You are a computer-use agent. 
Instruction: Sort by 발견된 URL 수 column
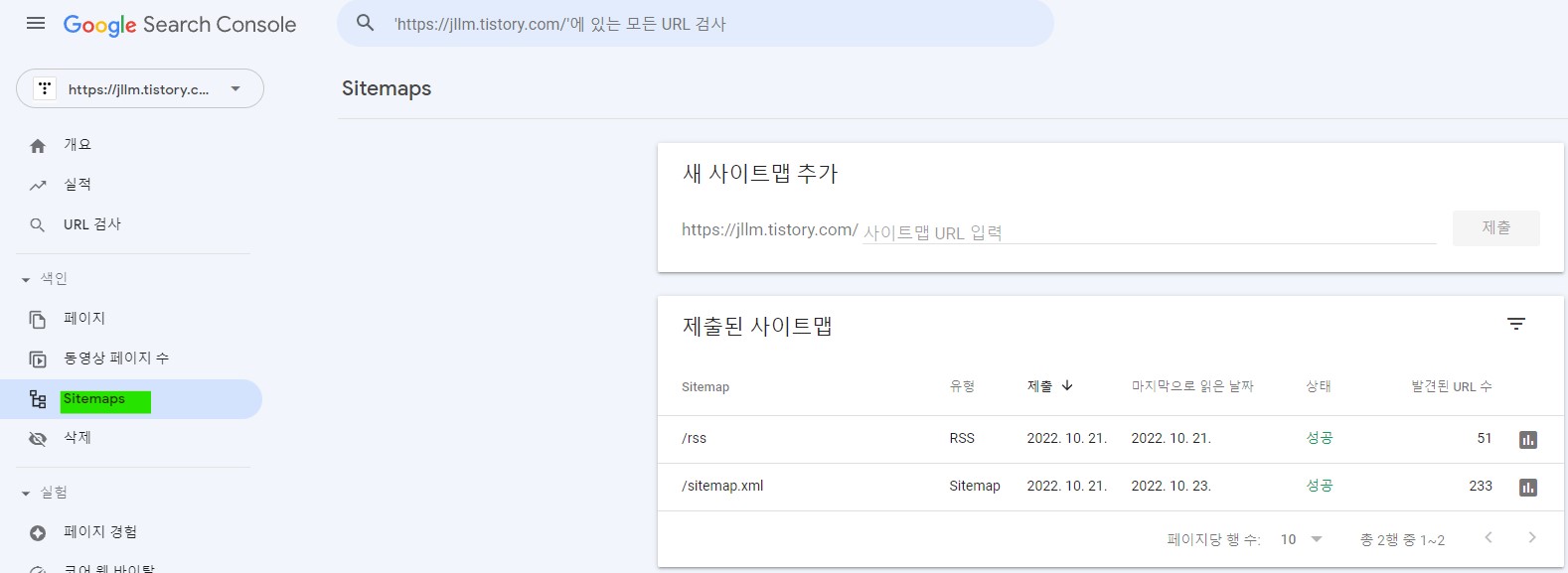click(1452, 386)
